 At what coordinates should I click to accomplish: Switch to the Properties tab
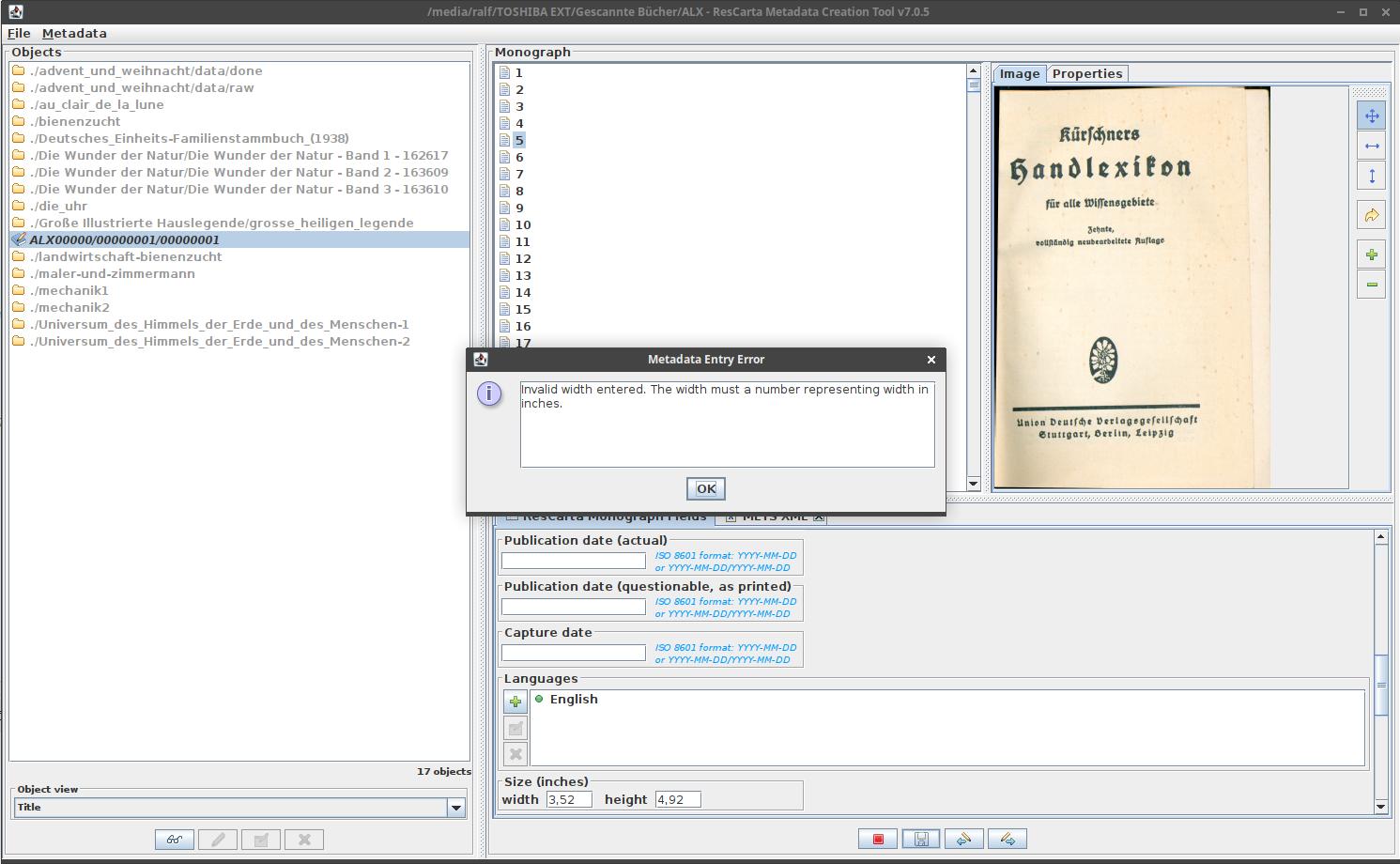click(1087, 73)
